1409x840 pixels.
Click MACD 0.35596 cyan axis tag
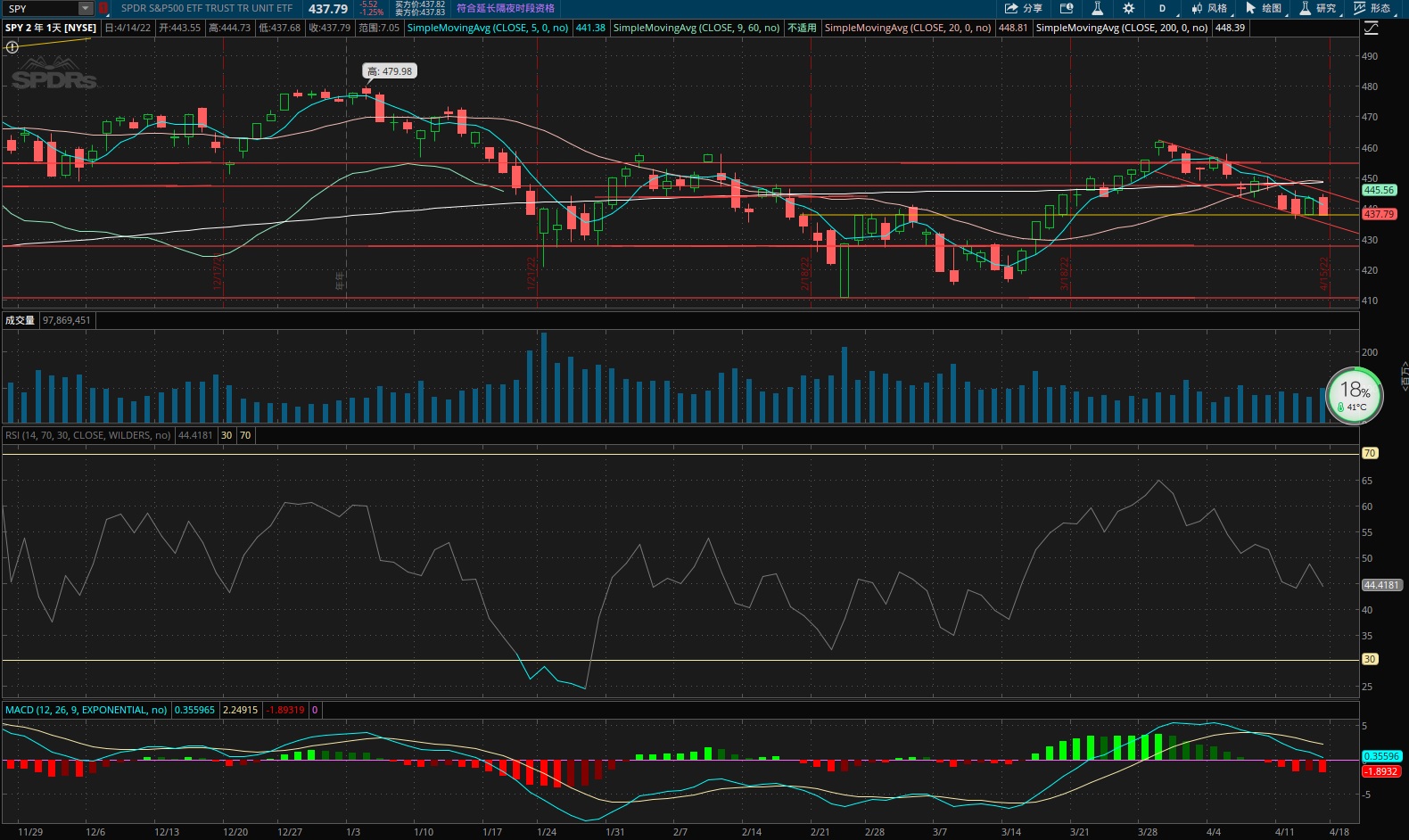tap(1382, 756)
